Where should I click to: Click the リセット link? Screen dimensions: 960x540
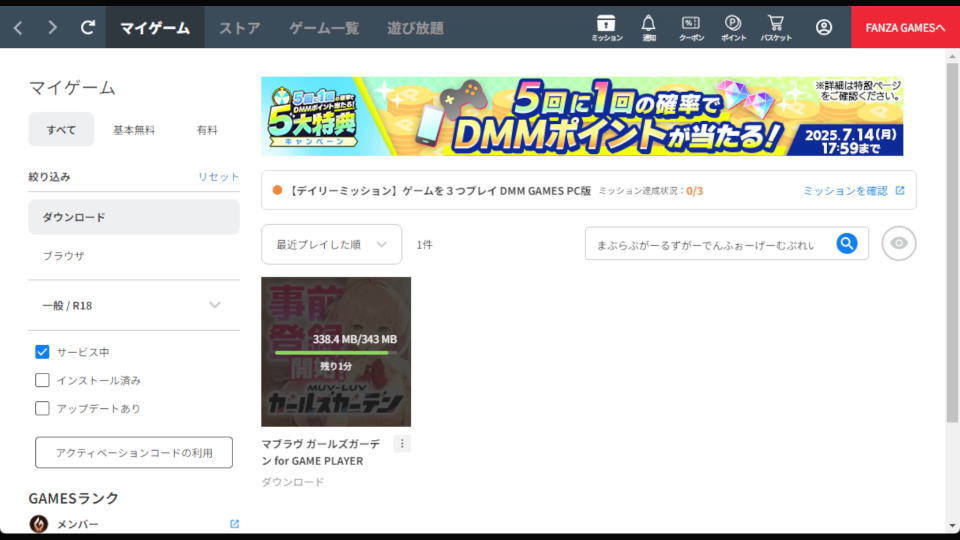218,177
